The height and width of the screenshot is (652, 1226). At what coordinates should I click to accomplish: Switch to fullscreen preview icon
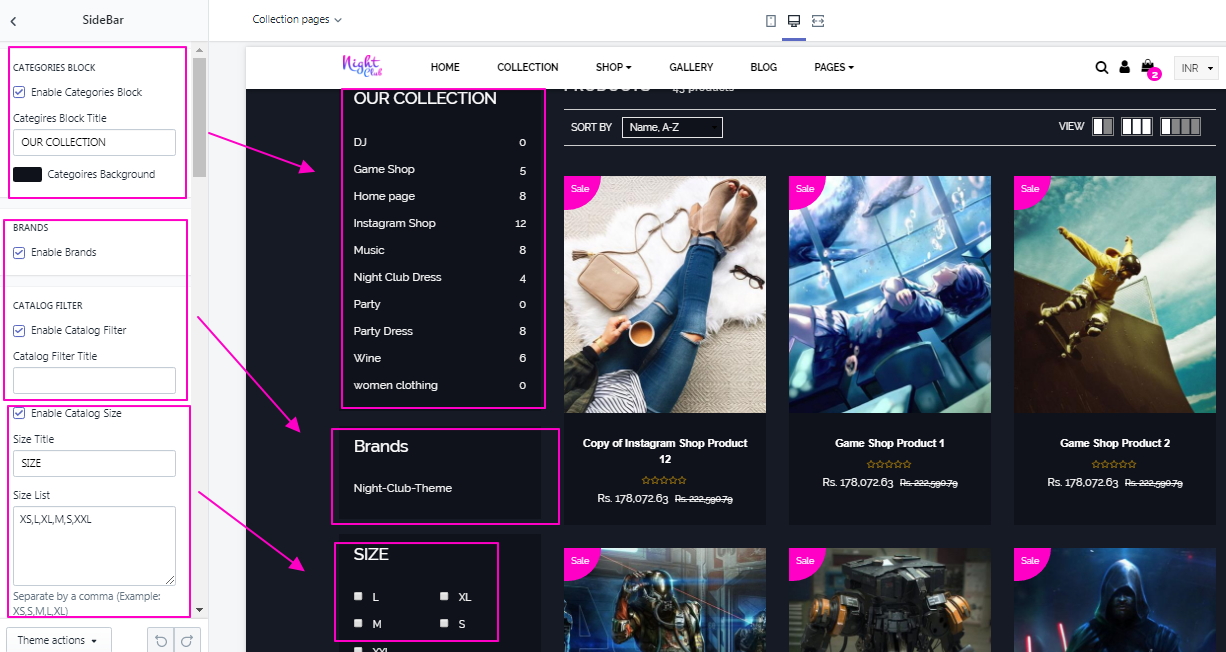pyautogui.click(x=818, y=21)
